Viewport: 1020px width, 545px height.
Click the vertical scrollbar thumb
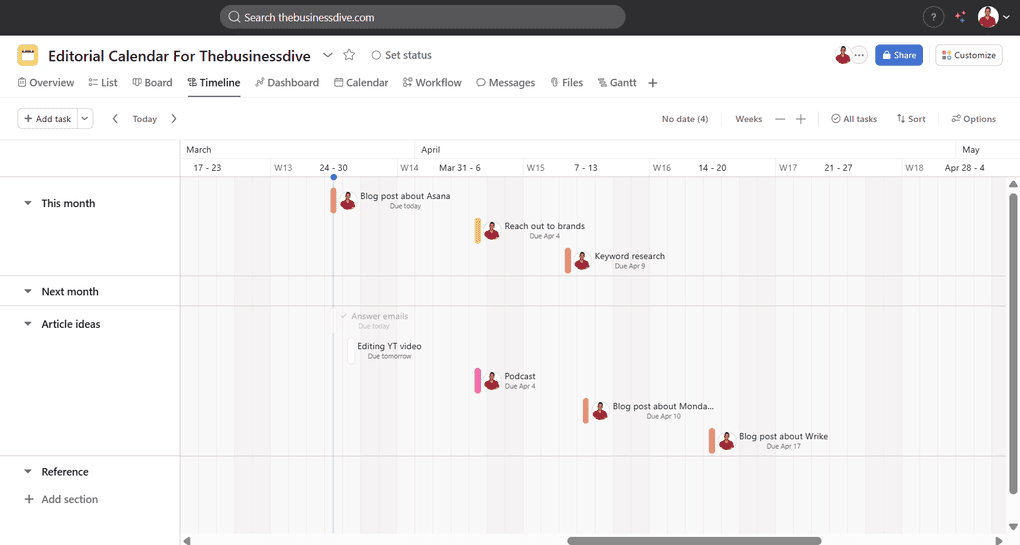tap(1013, 343)
